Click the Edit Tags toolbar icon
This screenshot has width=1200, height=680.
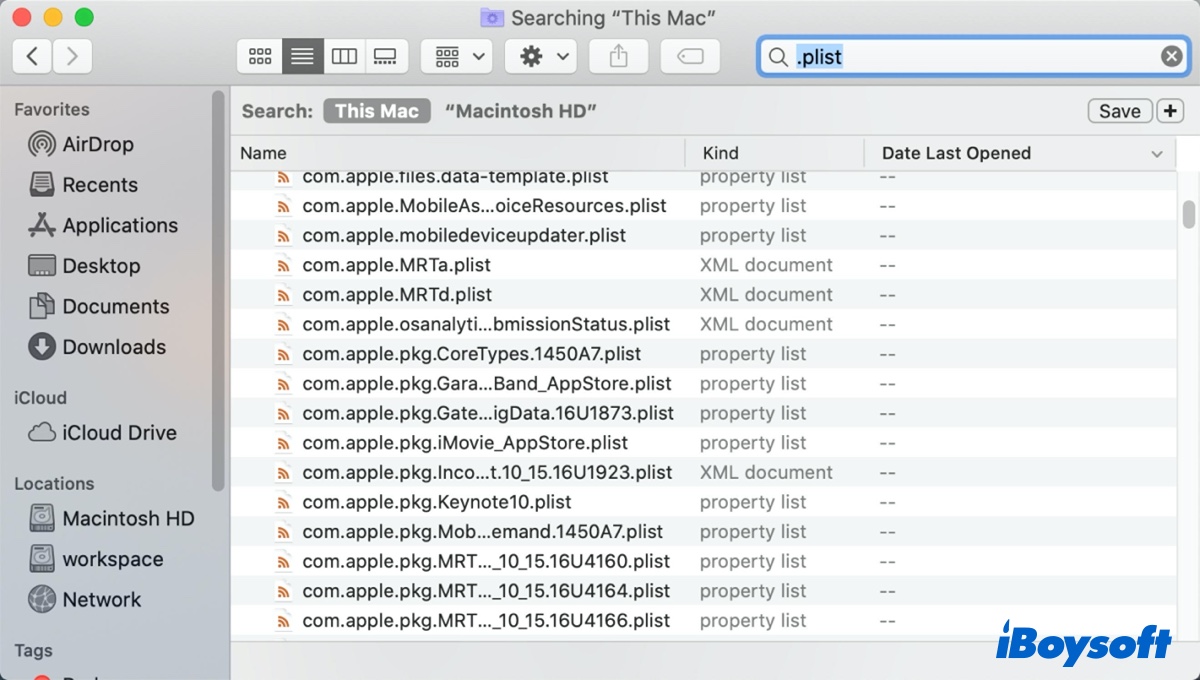pyautogui.click(x=690, y=57)
